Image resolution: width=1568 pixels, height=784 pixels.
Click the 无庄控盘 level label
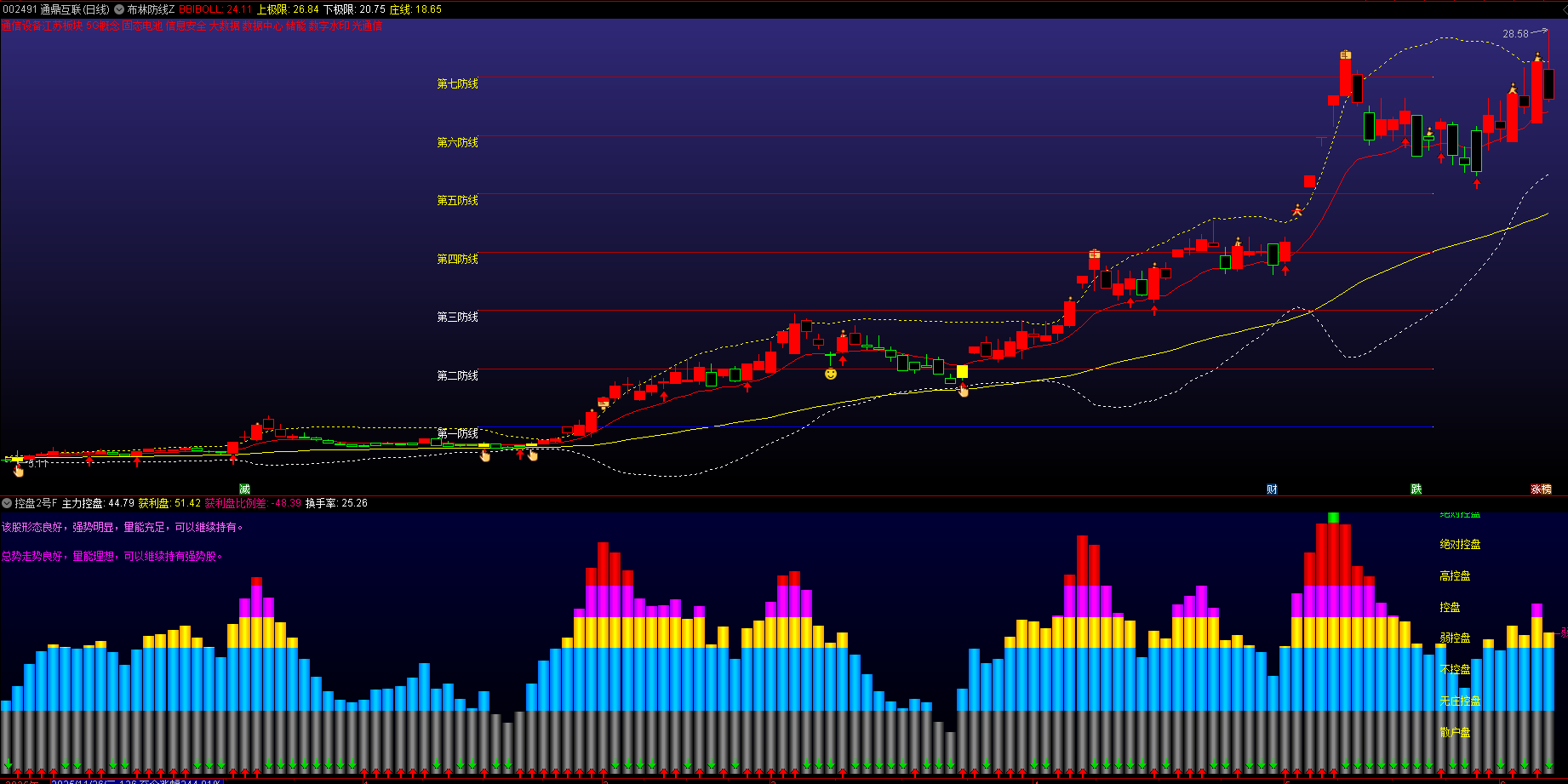(x=1460, y=701)
